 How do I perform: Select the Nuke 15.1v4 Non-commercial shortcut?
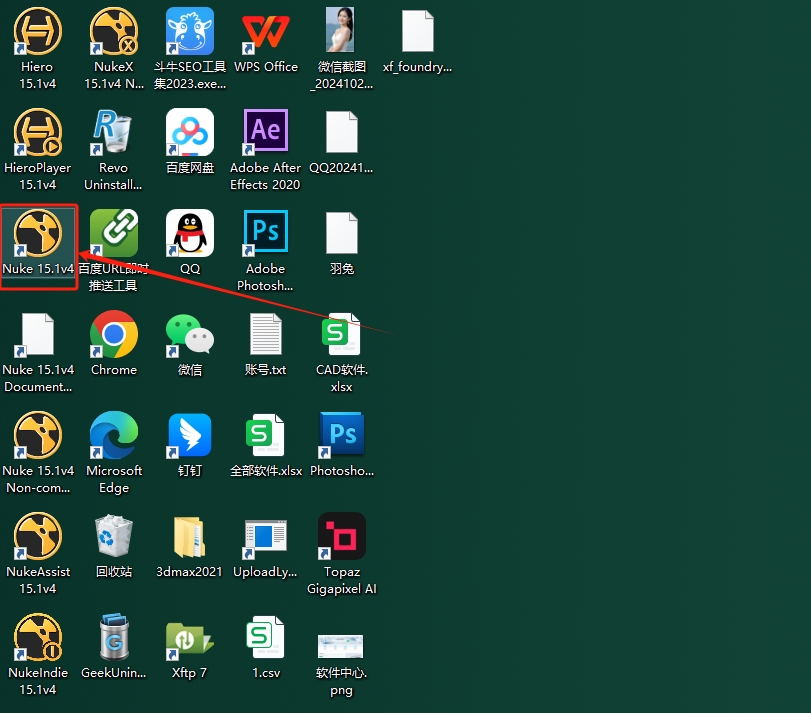[x=38, y=436]
